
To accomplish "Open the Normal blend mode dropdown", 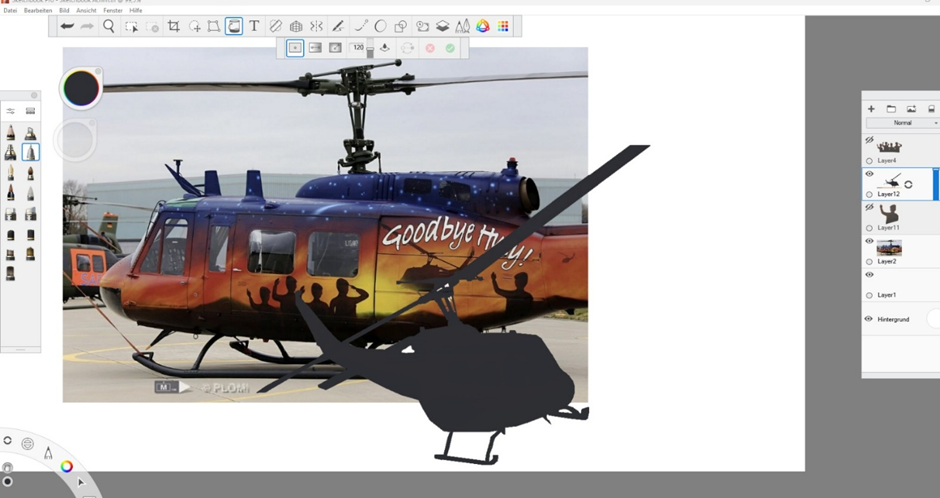I will 903,123.
